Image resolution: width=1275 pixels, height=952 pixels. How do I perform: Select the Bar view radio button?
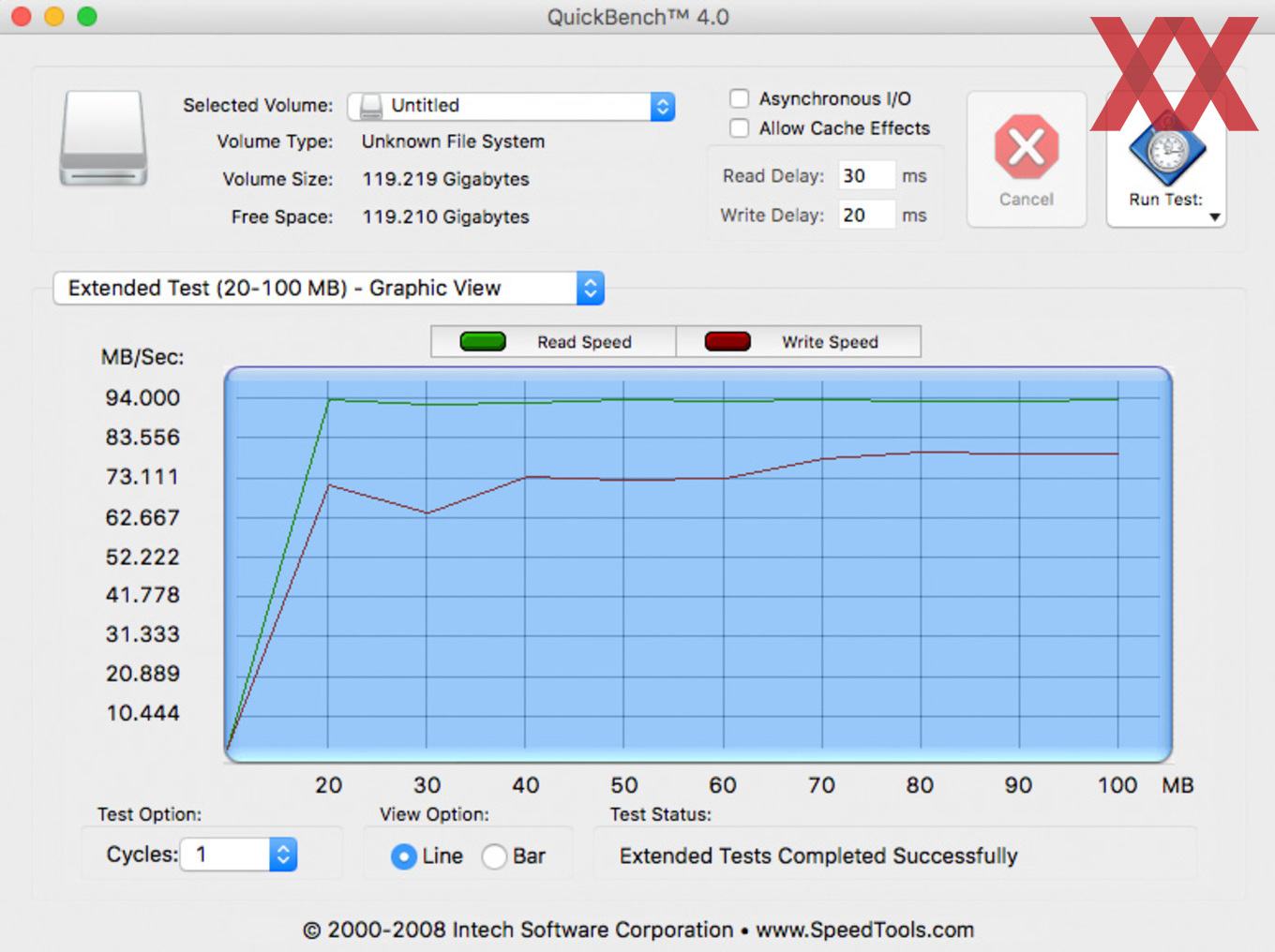point(494,856)
